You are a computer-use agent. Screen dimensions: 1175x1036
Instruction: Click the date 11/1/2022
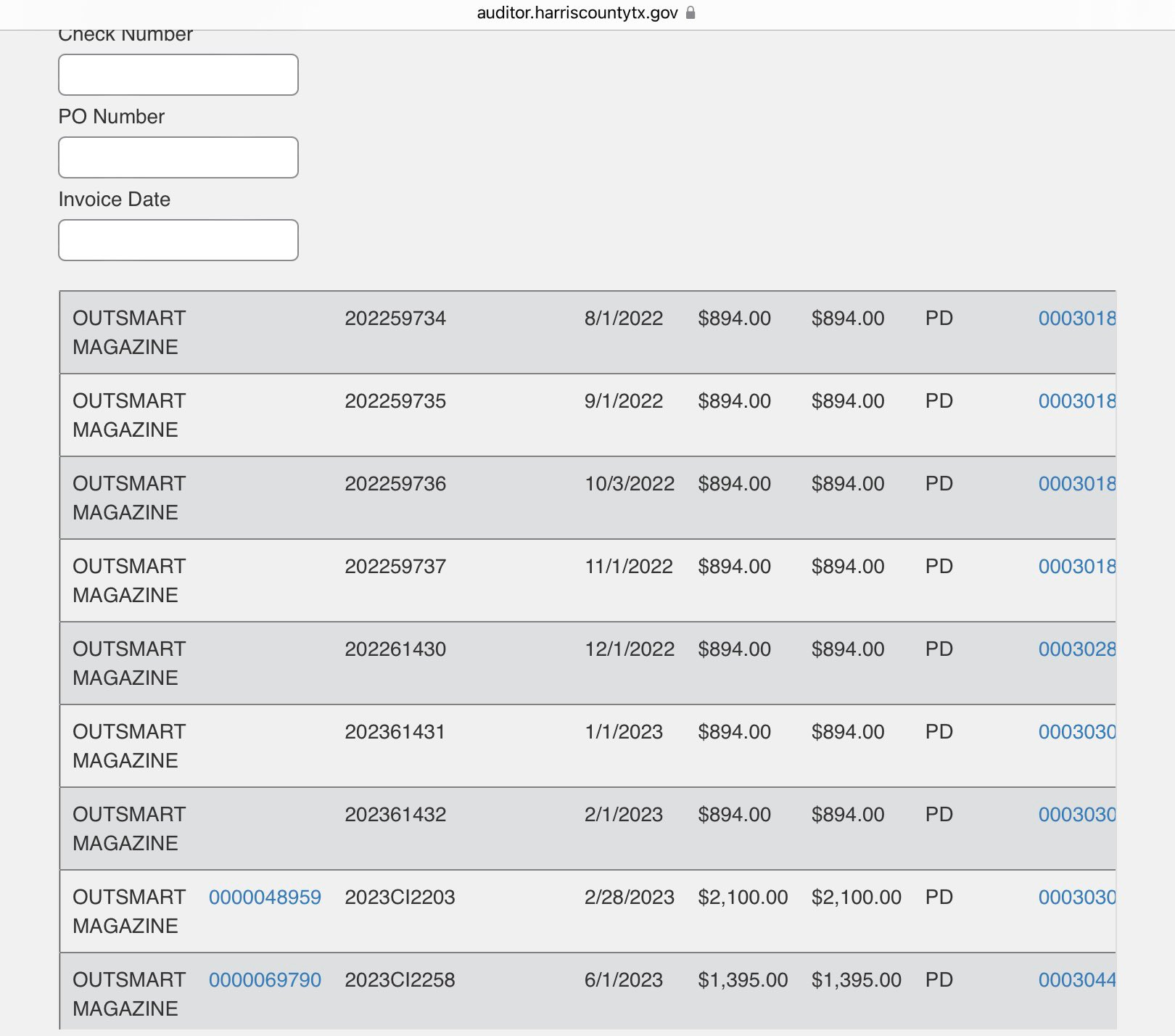[629, 567]
